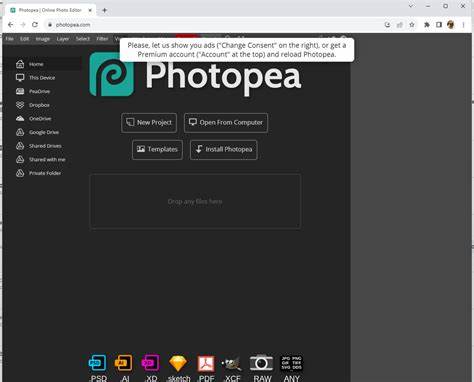Open the Image menu
This screenshot has width=474, height=382.
[x=43, y=39]
